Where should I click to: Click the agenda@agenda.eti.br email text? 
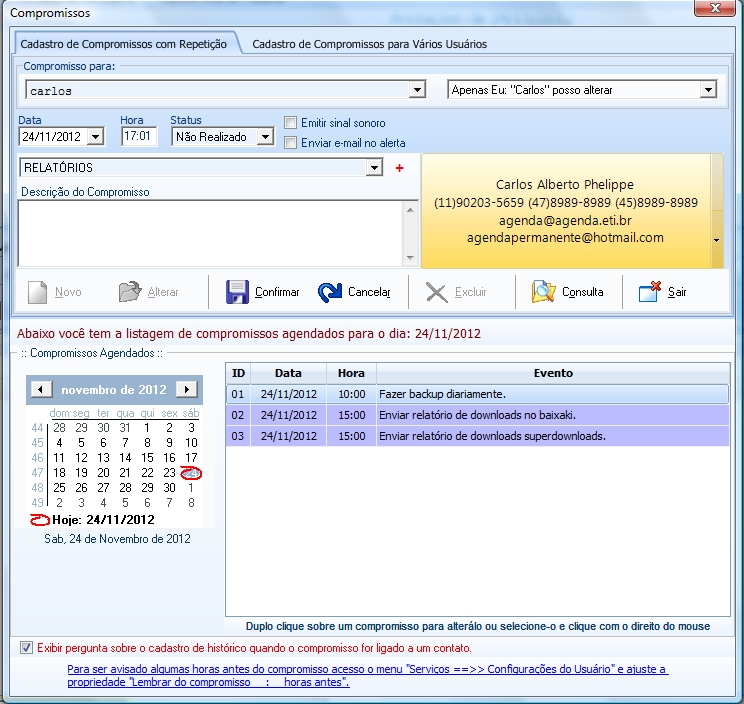pos(565,221)
